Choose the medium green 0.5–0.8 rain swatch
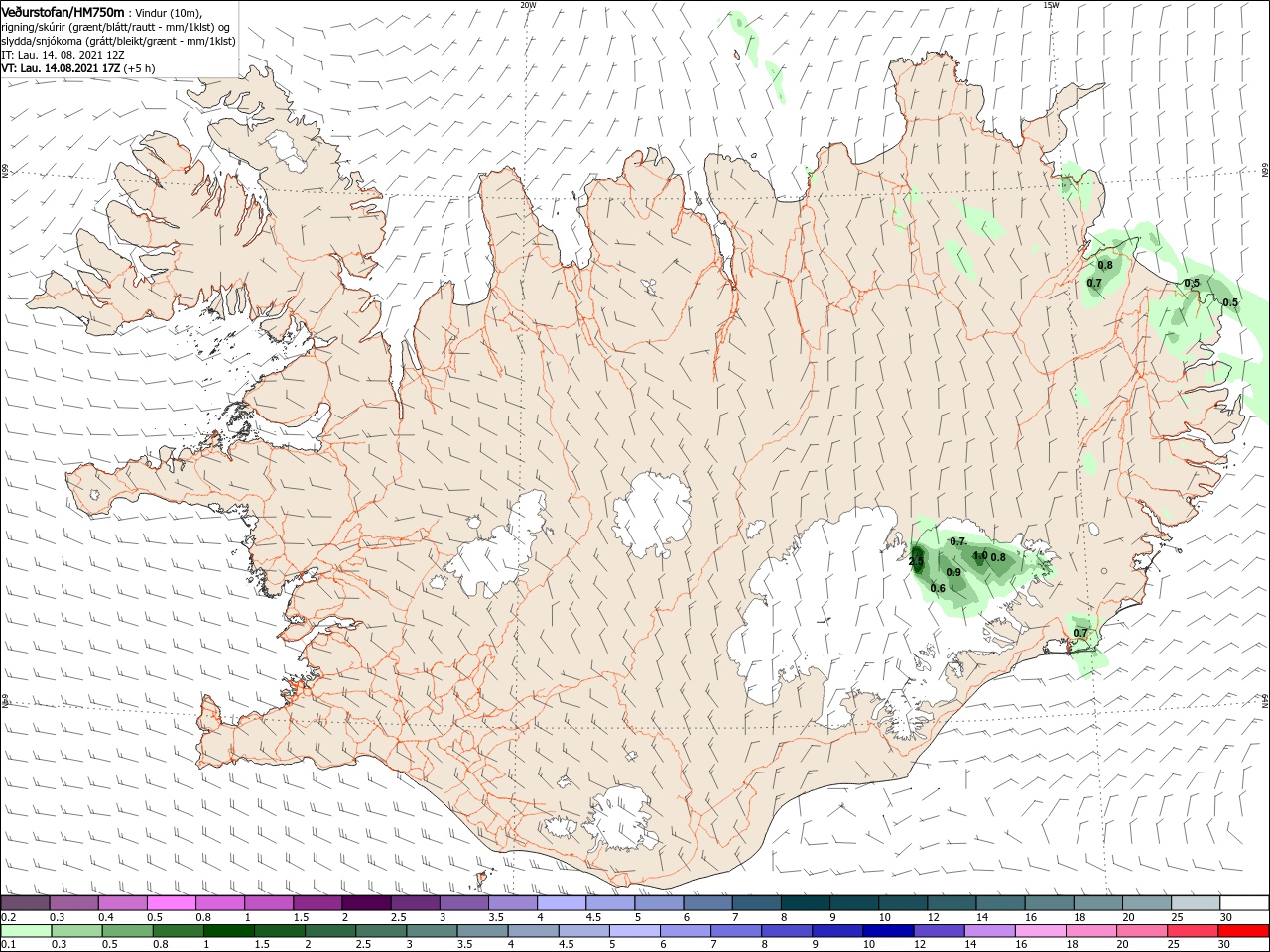The width and height of the screenshot is (1270, 952). [128, 931]
